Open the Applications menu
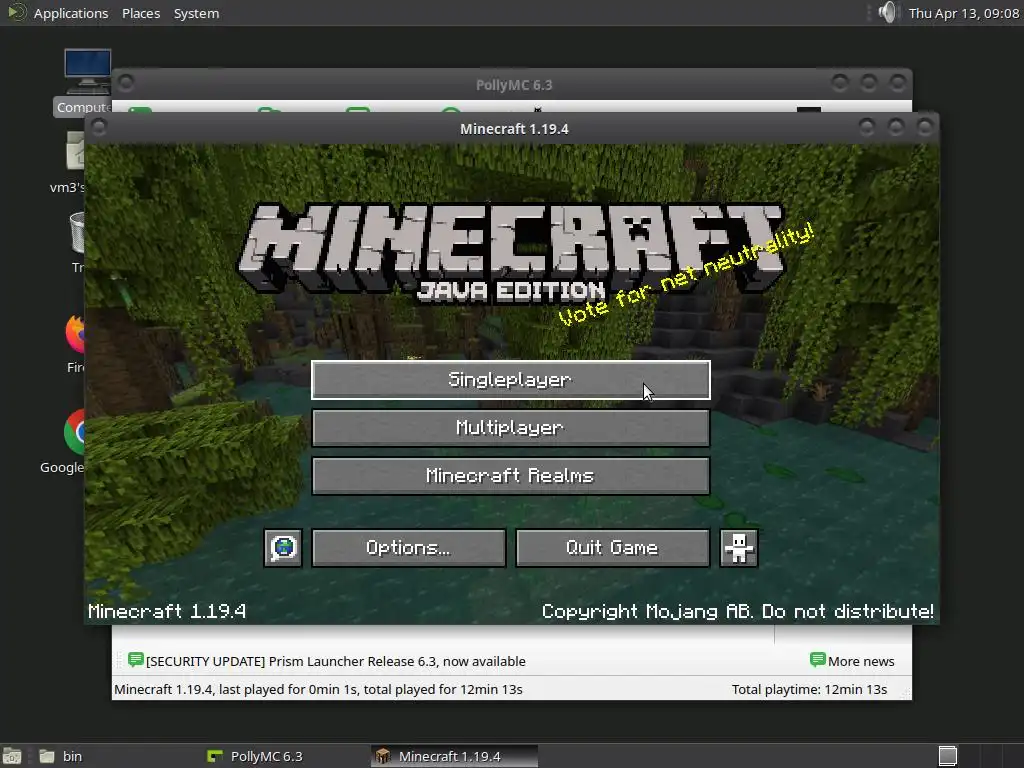This screenshot has height=768, width=1024. (x=71, y=13)
